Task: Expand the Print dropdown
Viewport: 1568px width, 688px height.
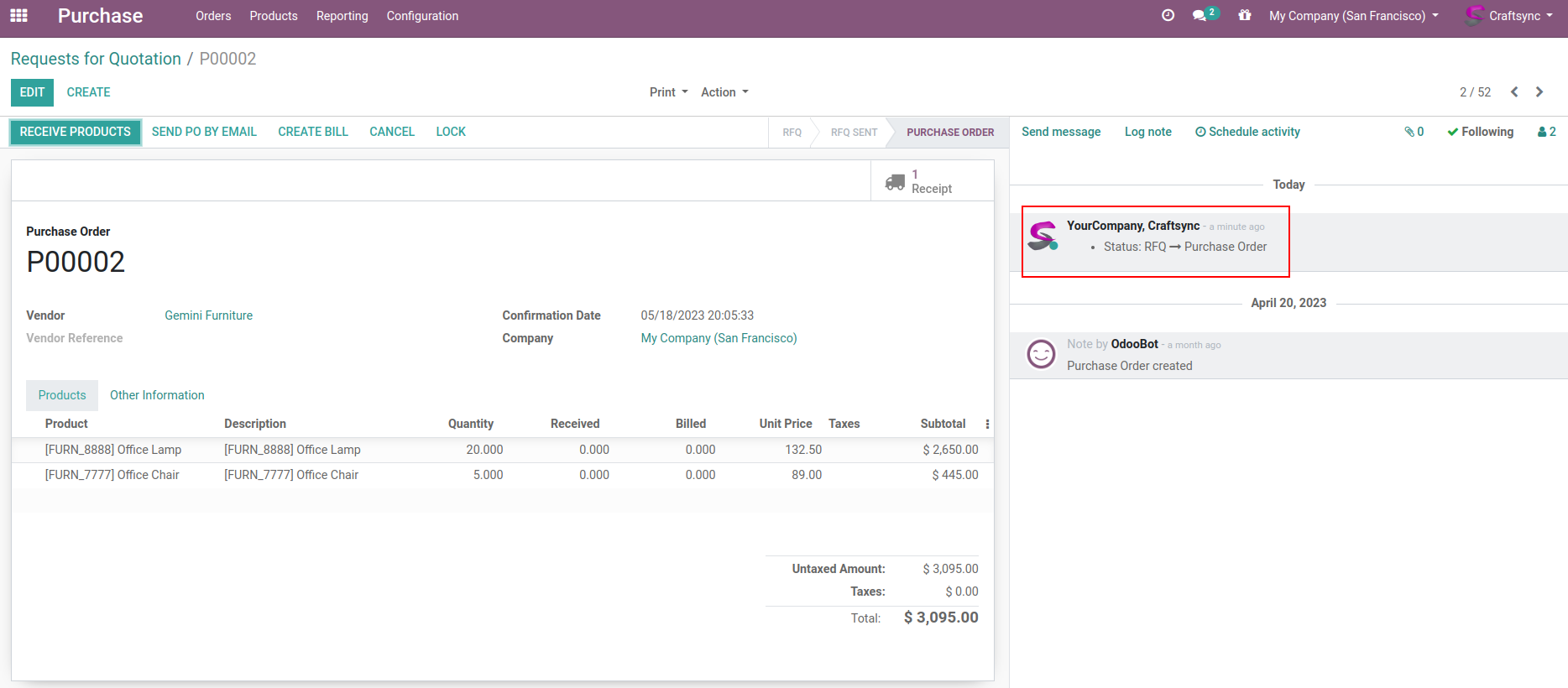Action: point(668,92)
